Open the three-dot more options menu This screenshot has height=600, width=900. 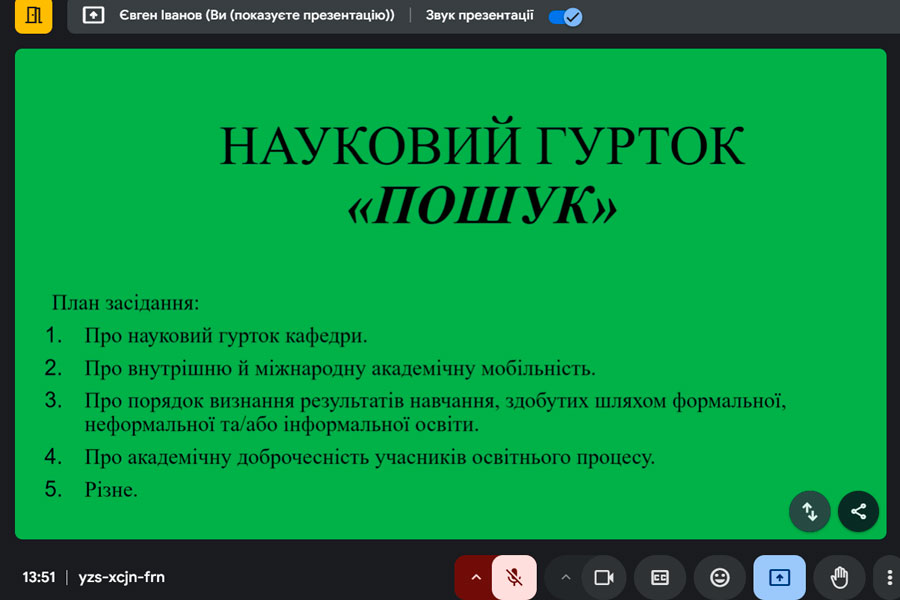[889, 577]
